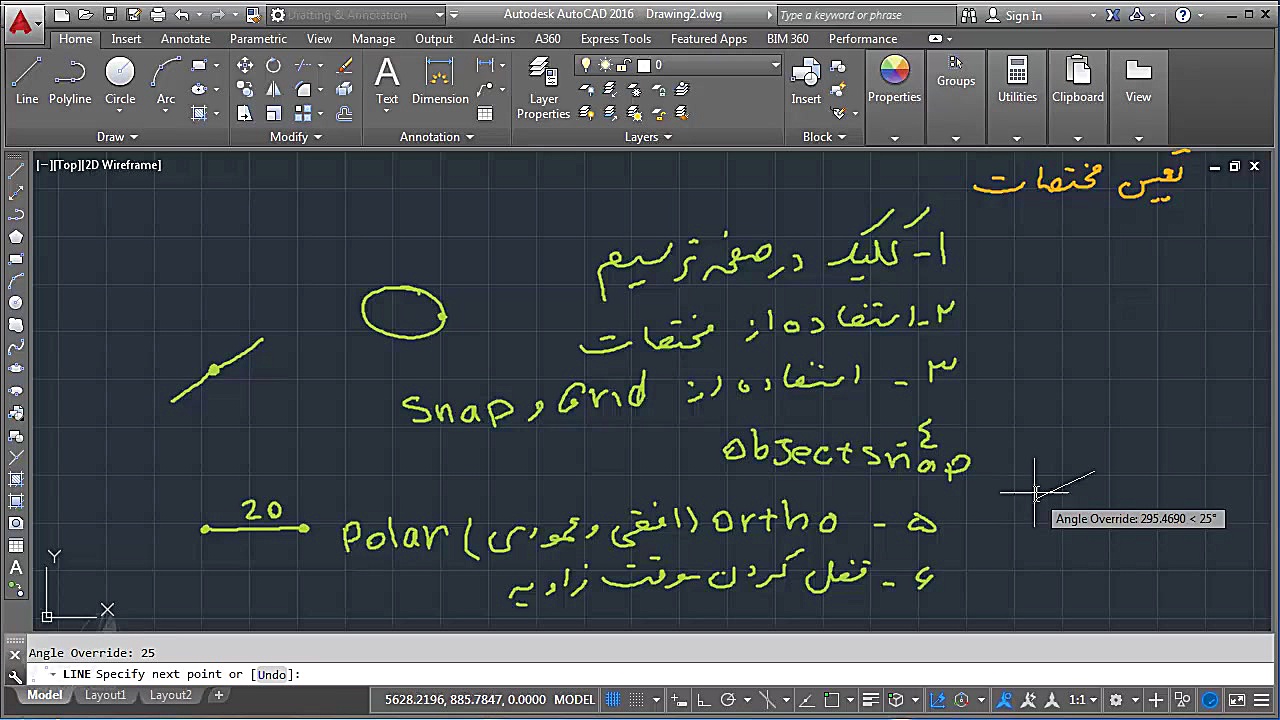Open the layer selection dropdown showing layer 0
The width and height of the screenshot is (1280, 720).
tap(776, 66)
